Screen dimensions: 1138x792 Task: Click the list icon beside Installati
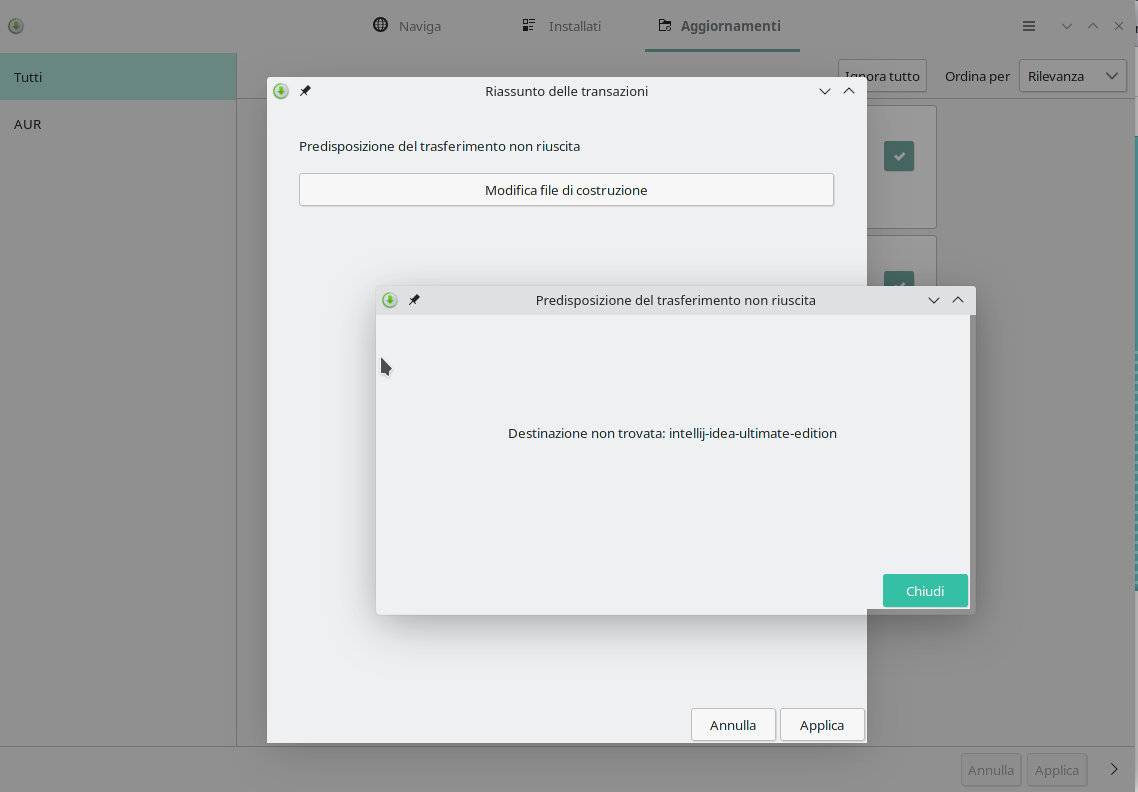click(x=529, y=25)
